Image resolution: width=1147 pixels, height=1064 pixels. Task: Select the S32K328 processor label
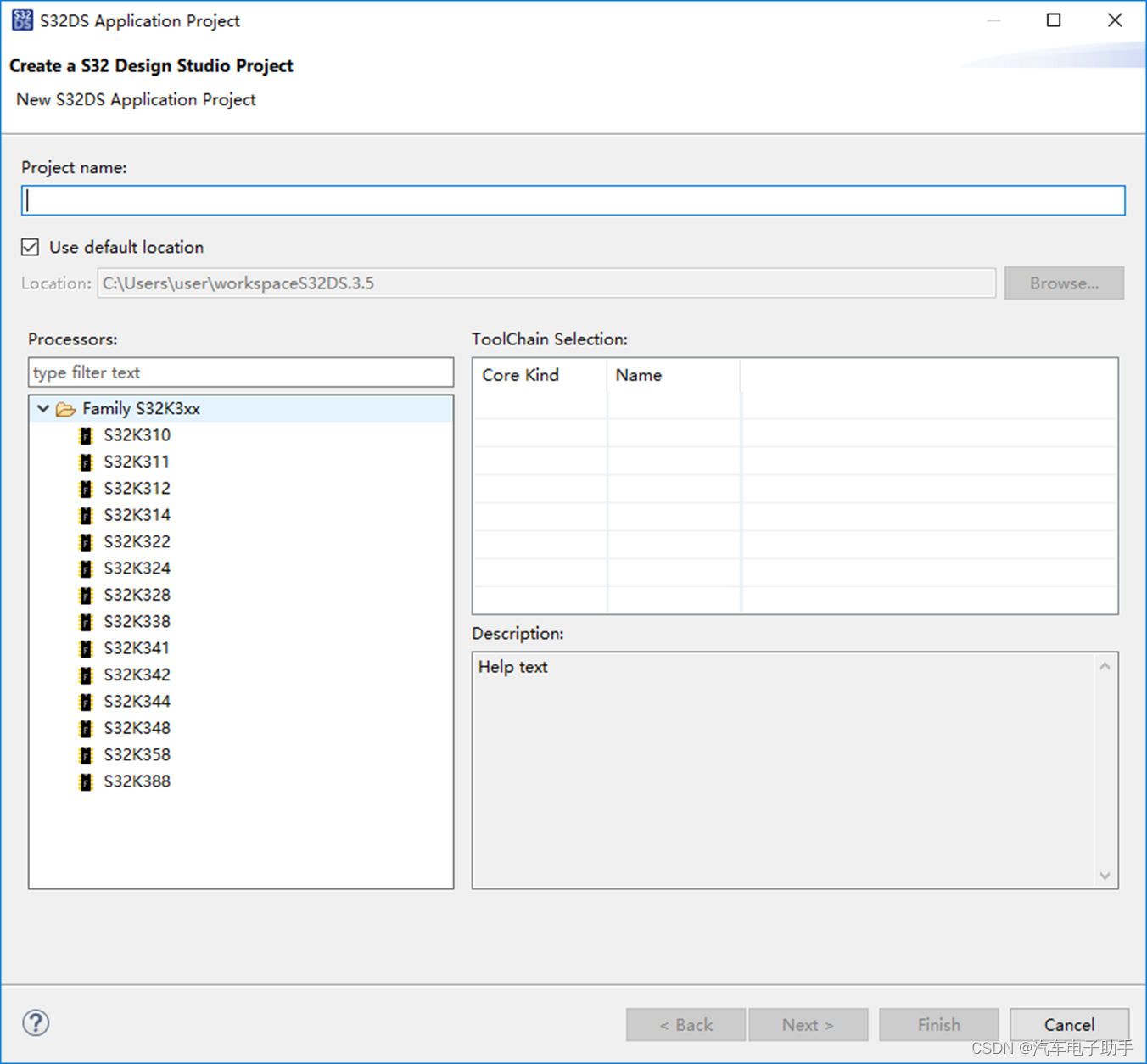click(x=137, y=595)
